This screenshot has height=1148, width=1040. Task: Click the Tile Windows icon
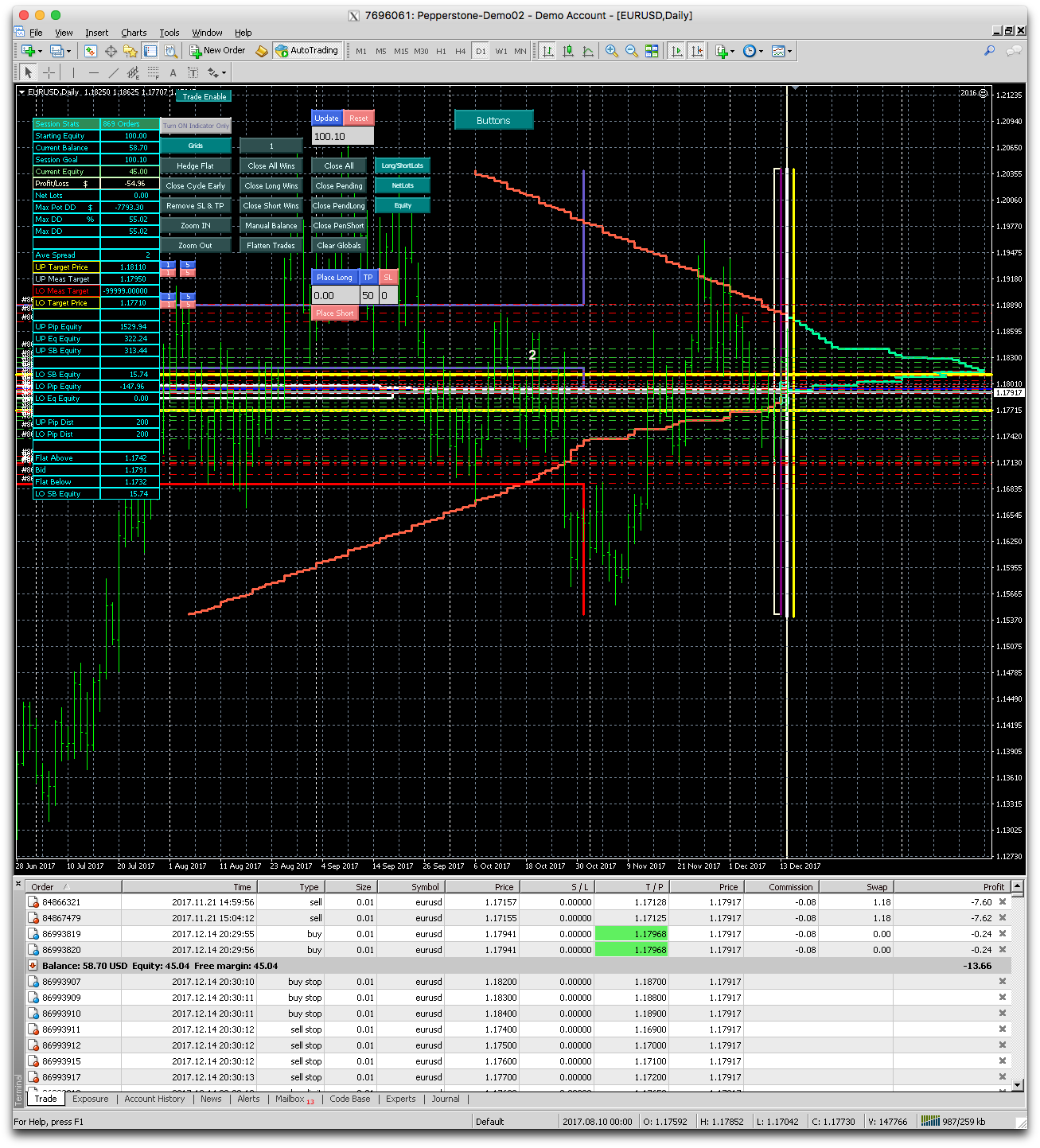(652, 51)
